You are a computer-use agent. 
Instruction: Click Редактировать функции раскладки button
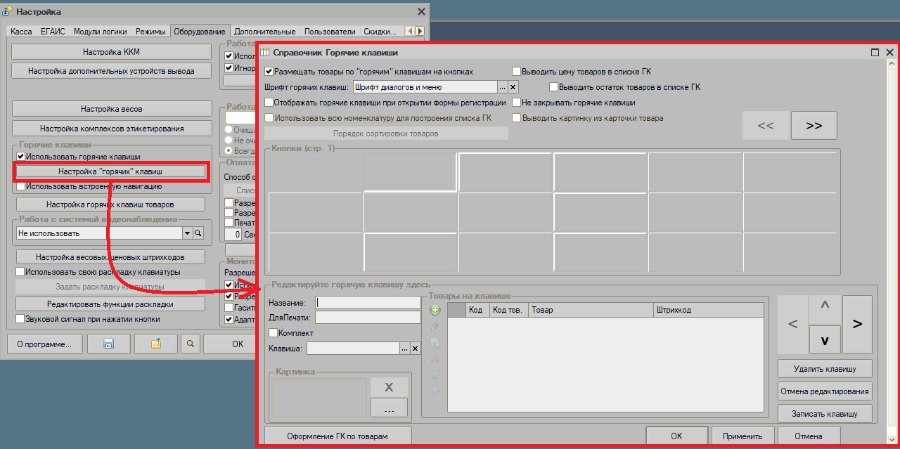pos(110,304)
